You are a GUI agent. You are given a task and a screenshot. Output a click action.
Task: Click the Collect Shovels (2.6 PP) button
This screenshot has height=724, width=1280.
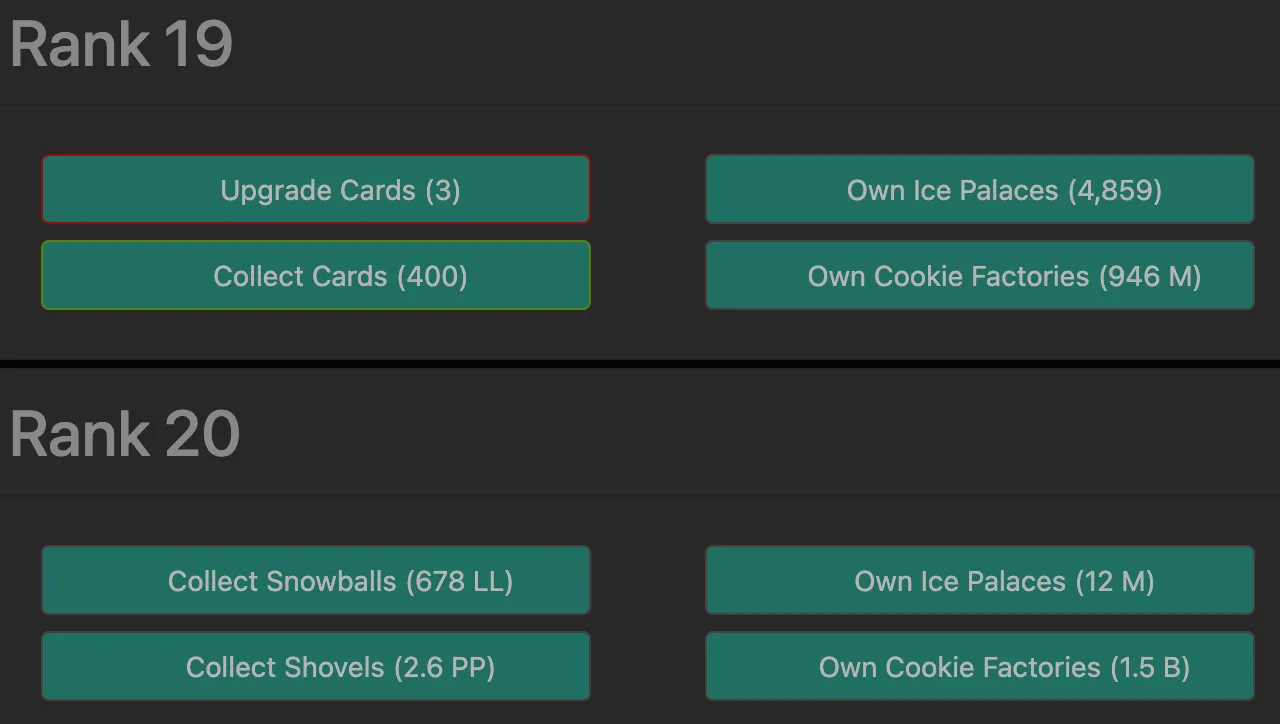pos(316,666)
